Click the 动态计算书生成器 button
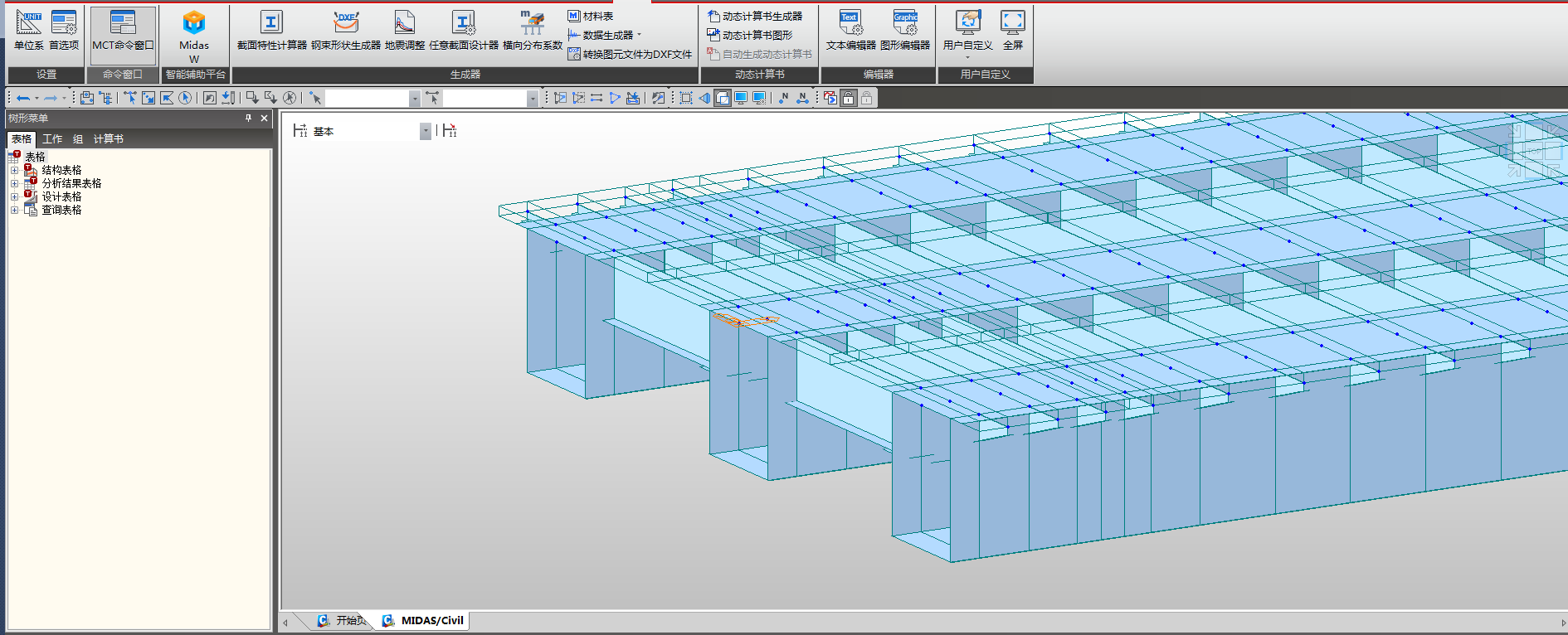 coord(761,17)
